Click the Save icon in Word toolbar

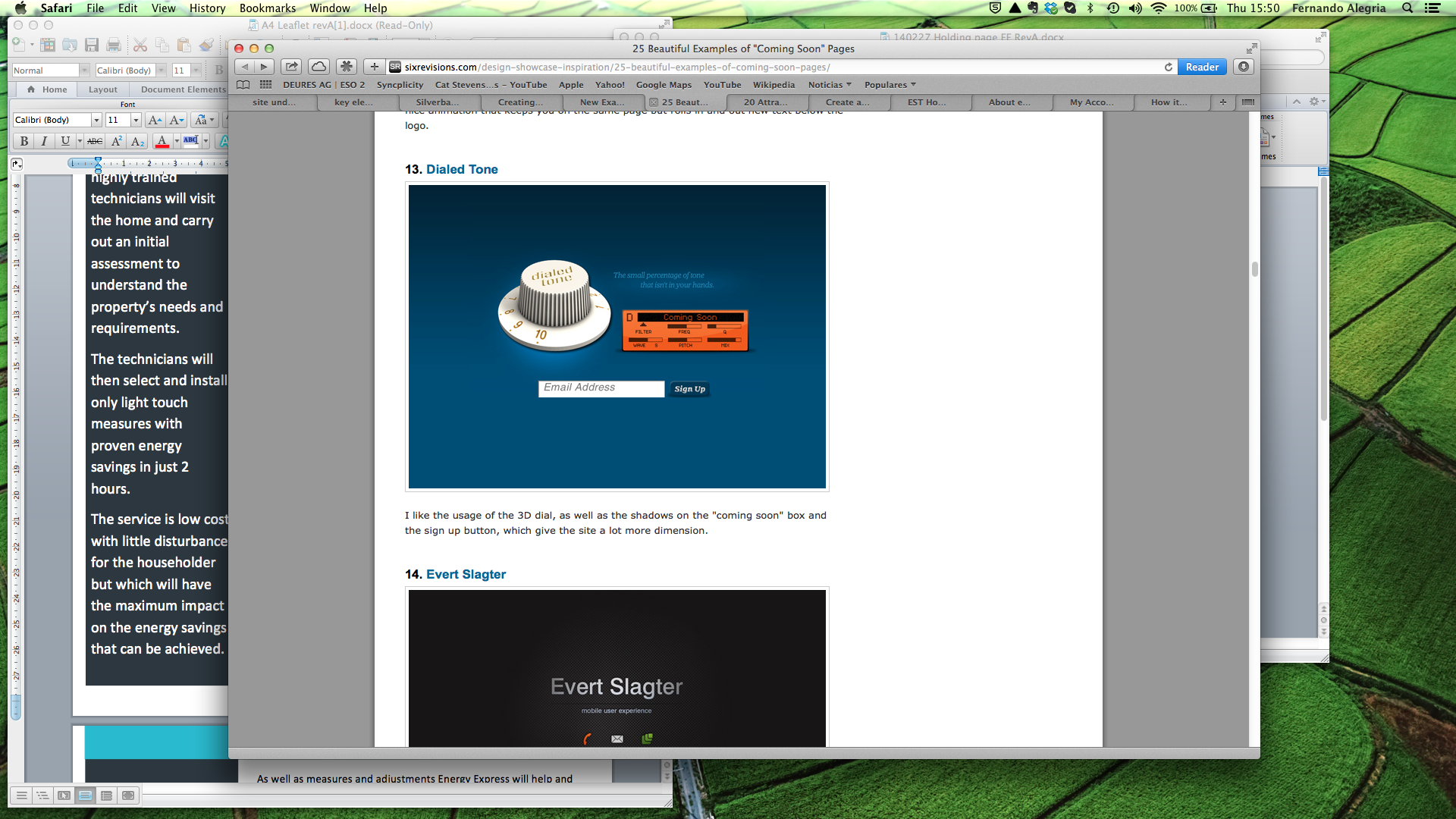(92, 45)
